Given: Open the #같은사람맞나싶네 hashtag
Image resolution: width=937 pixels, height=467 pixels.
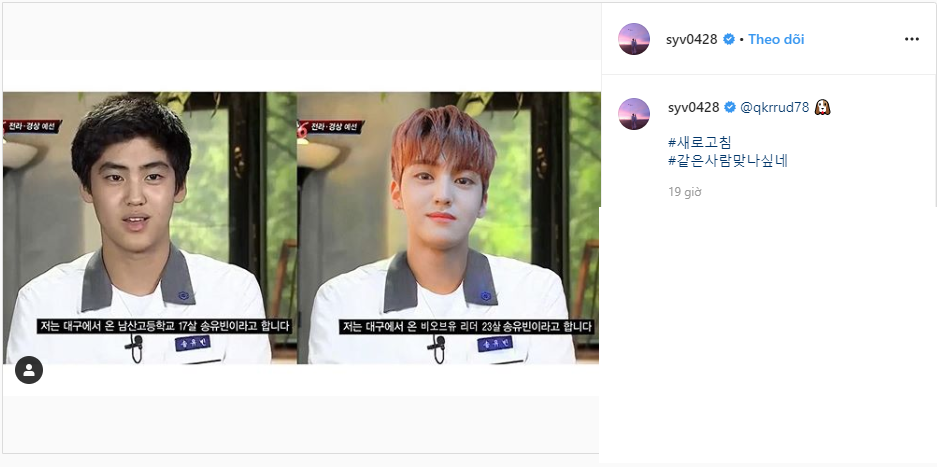Looking at the screenshot, I should (x=728, y=161).
